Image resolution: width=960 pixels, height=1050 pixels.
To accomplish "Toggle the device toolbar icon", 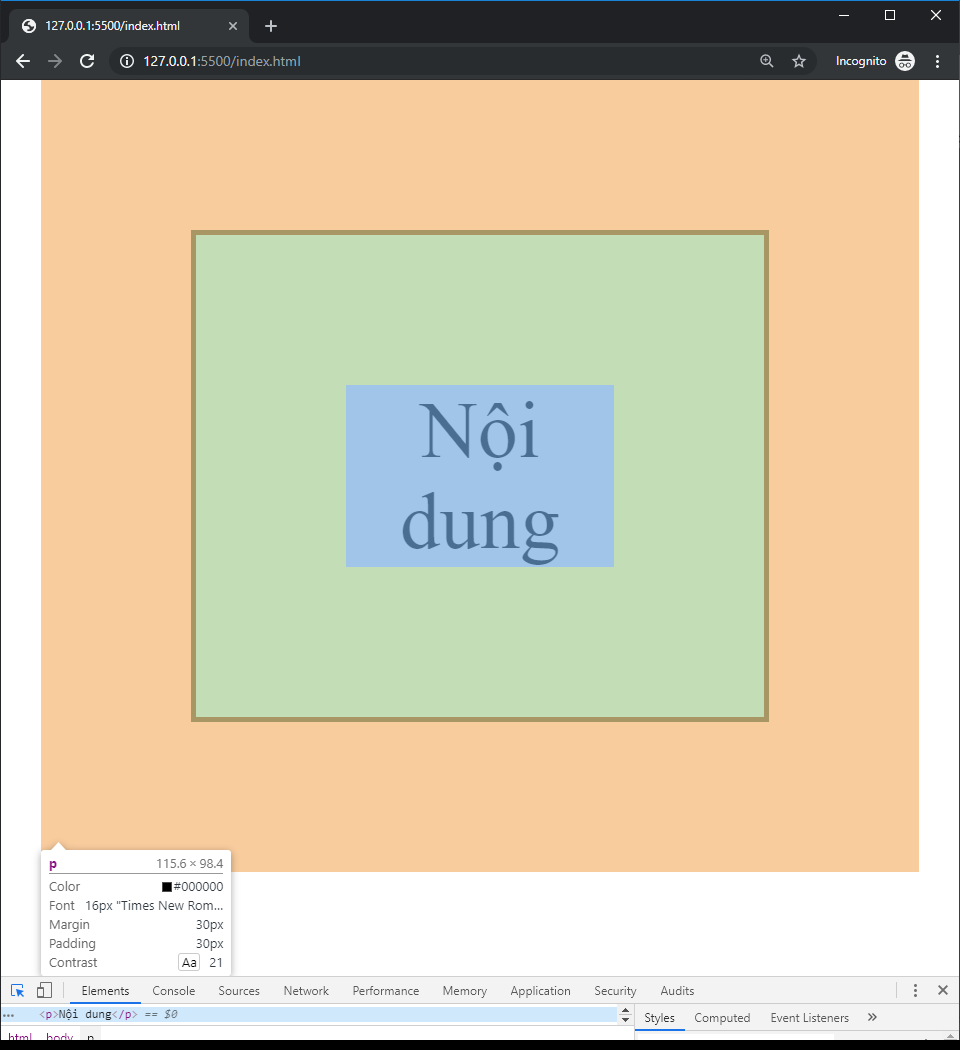I will pyautogui.click(x=44, y=991).
